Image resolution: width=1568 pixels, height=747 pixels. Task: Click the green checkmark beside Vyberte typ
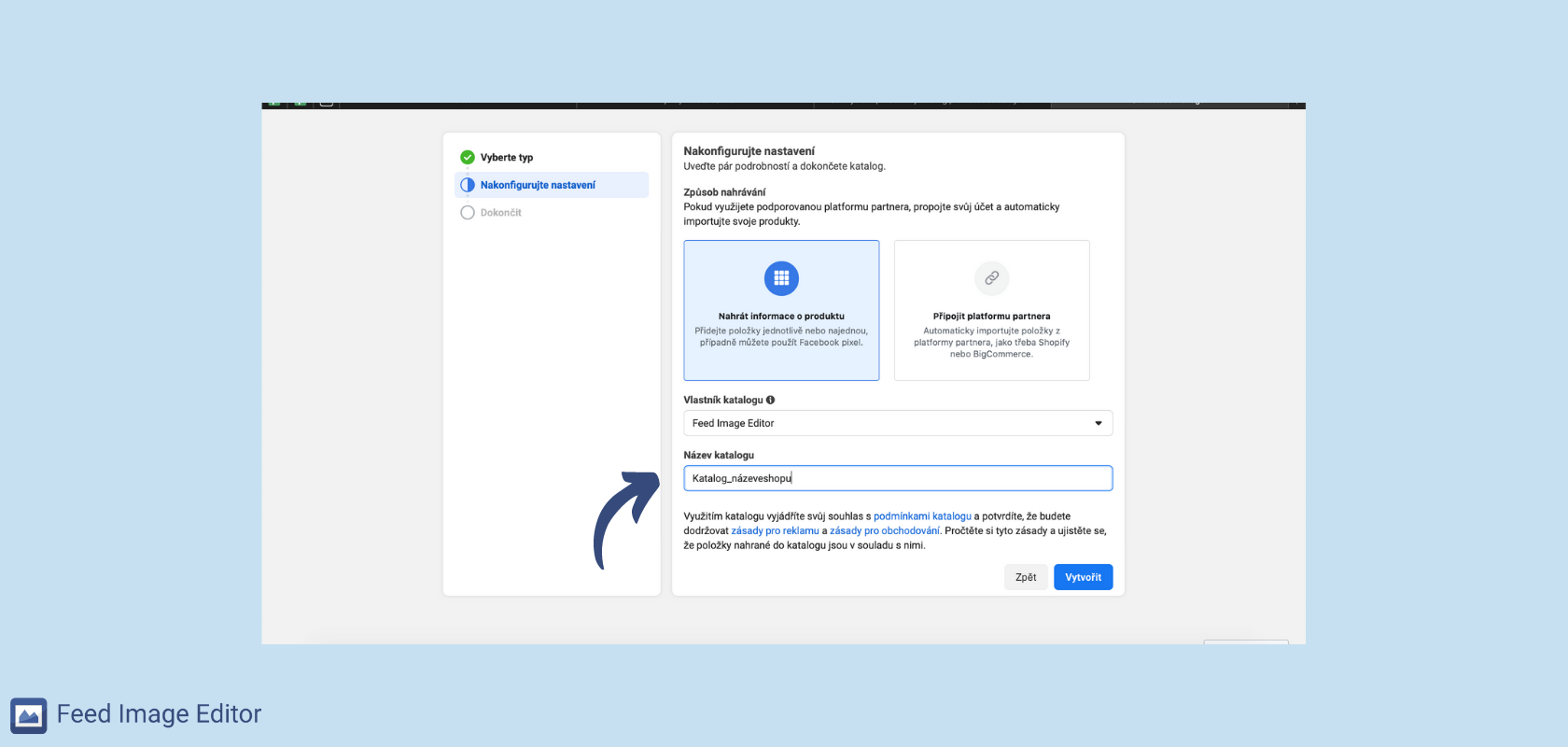[468, 158]
